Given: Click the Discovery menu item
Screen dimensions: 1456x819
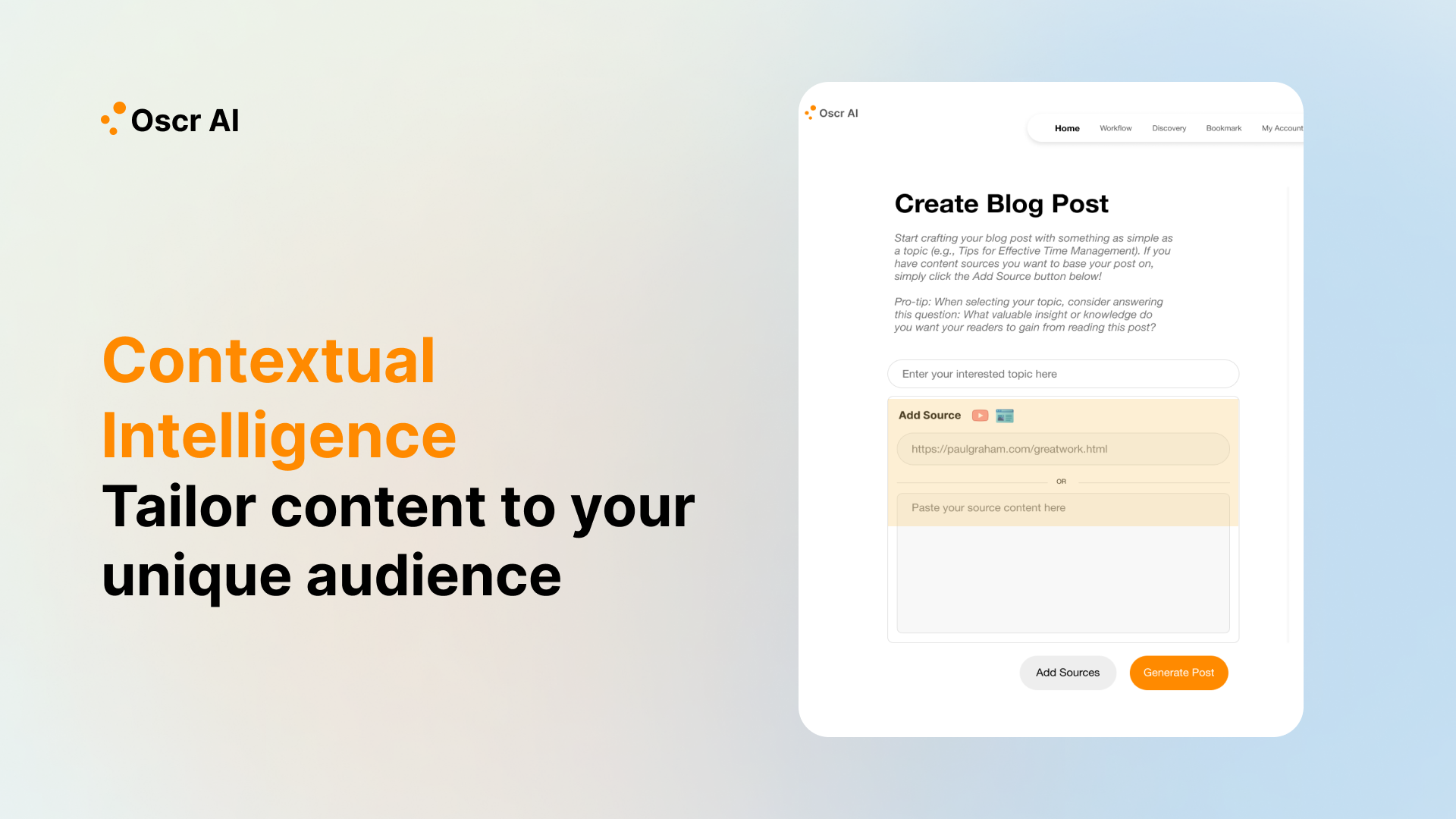Looking at the screenshot, I should (x=1169, y=128).
